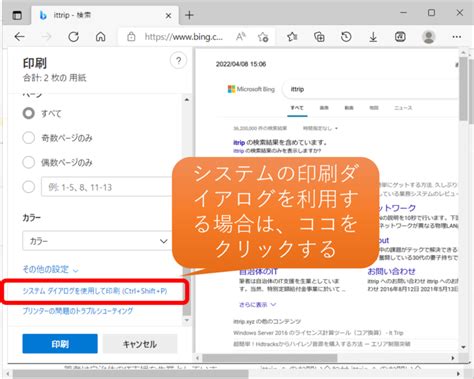Open browsing History icon
This screenshot has height=379, width=474.
pos(346,37)
